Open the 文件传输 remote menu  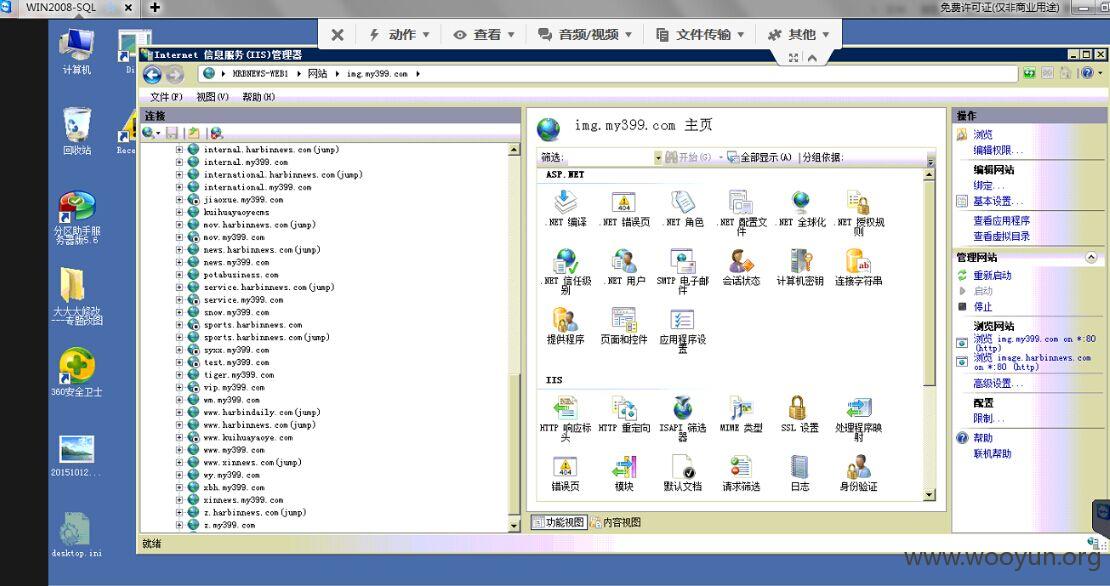pos(700,34)
